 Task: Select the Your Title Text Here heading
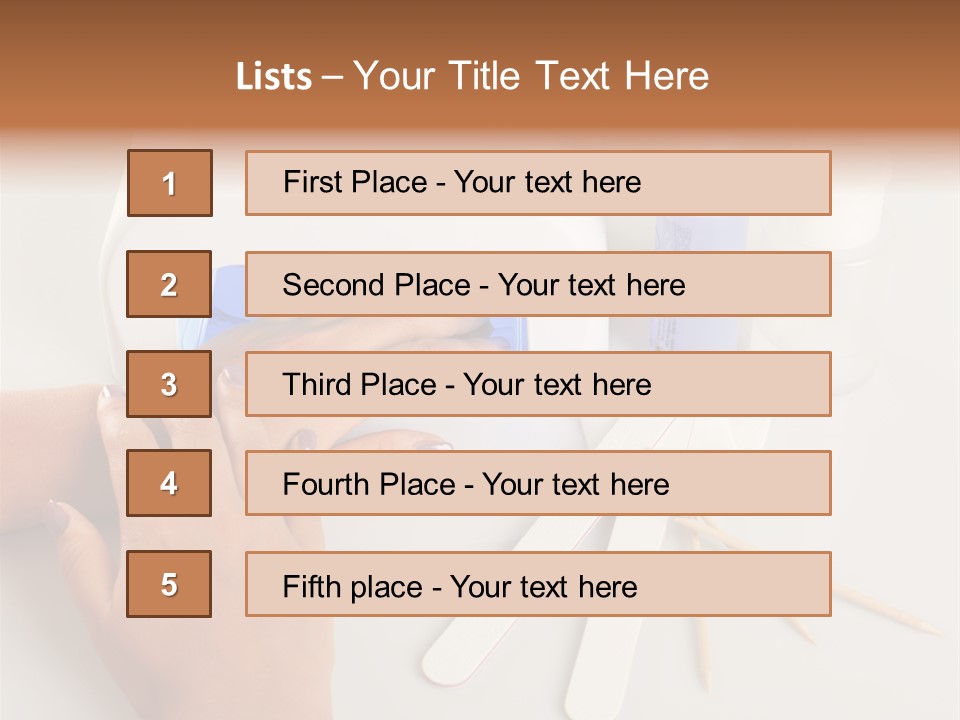tap(531, 77)
